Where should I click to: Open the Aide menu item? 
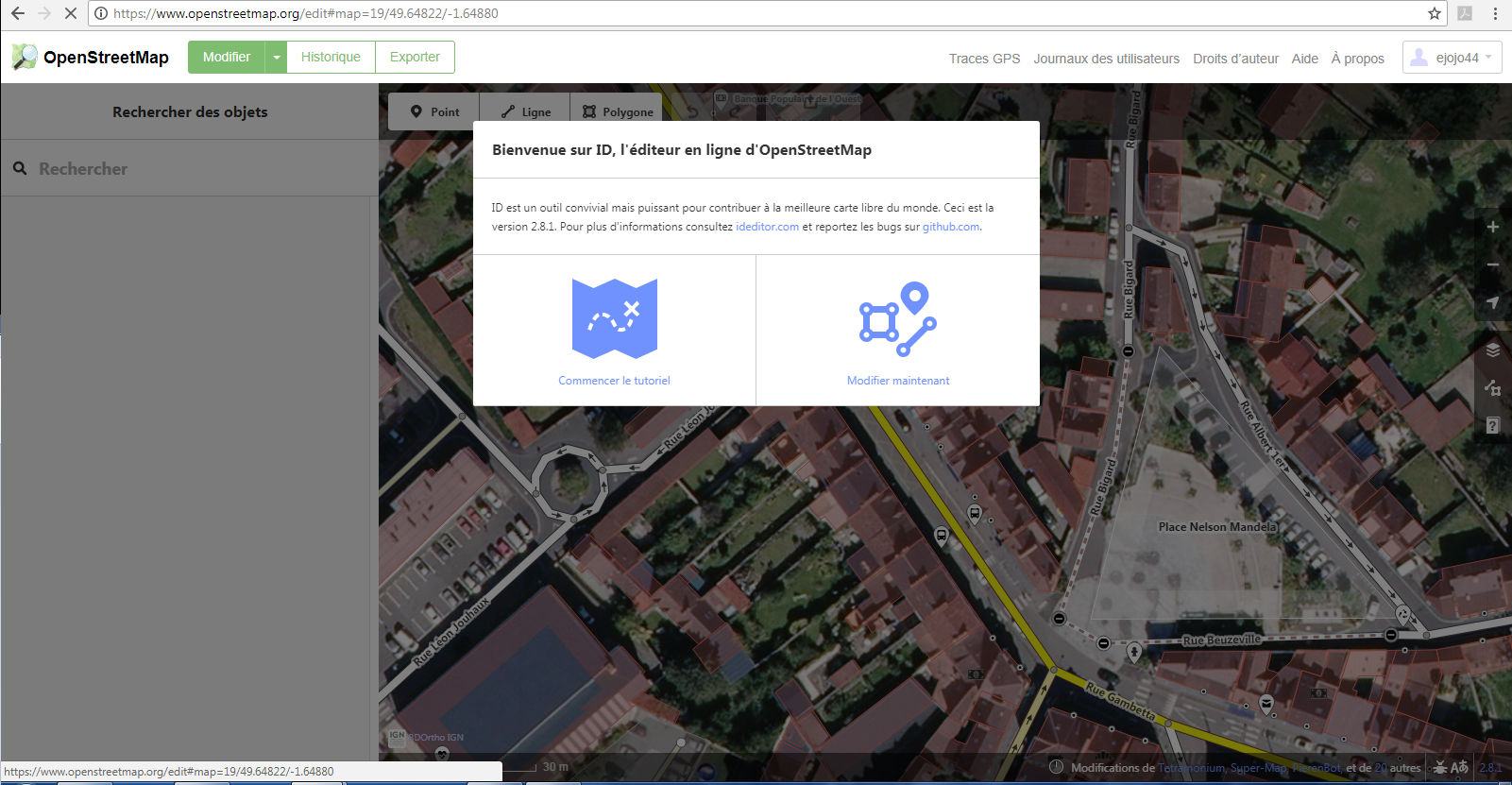pyautogui.click(x=1304, y=59)
